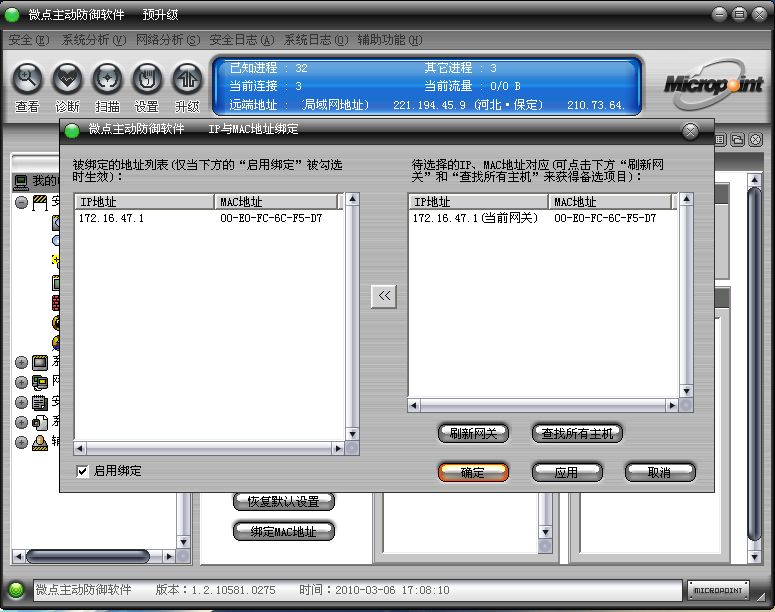775x612 pixels.
Task: Toggle the 启用绑定 checkbox
Action: point(82,471)
